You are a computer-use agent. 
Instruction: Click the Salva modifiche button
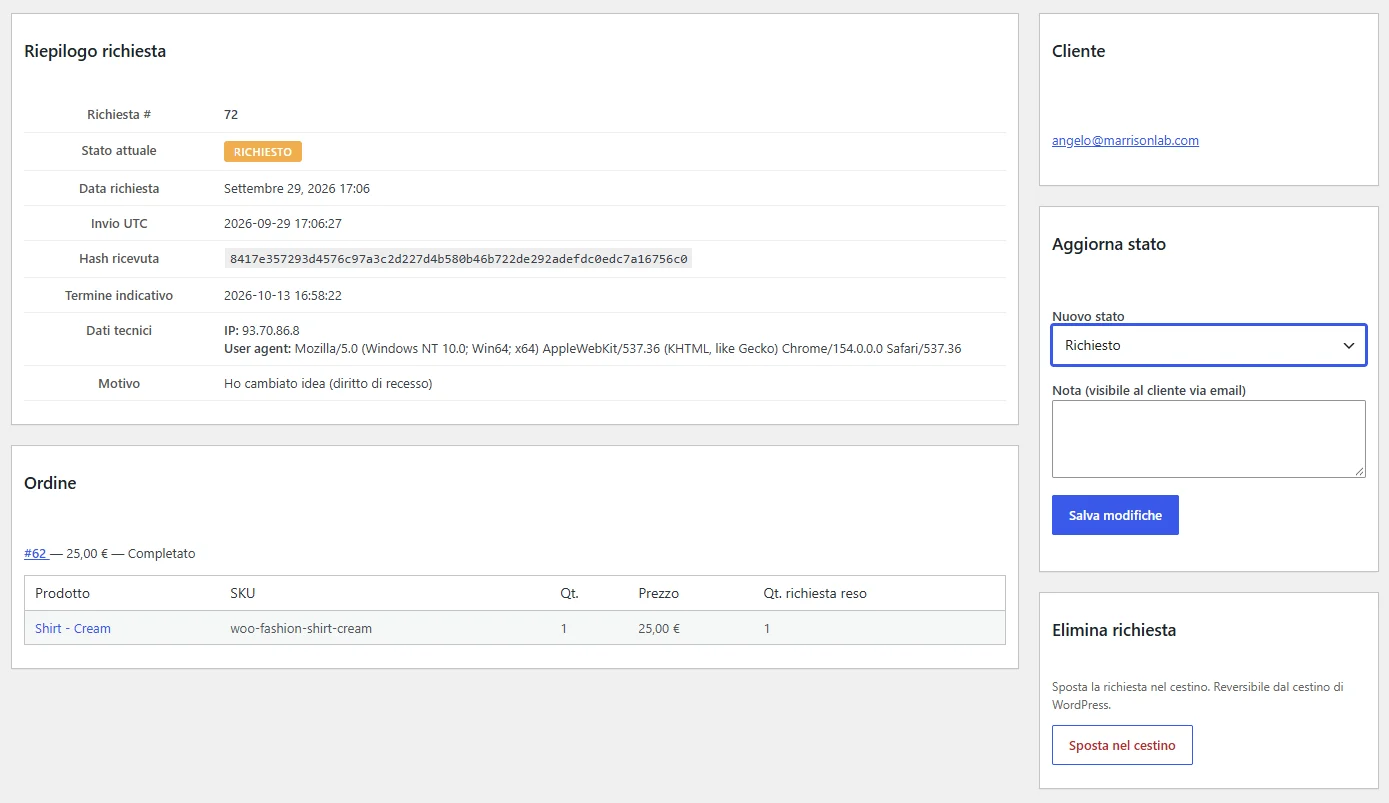(1115, 515)
